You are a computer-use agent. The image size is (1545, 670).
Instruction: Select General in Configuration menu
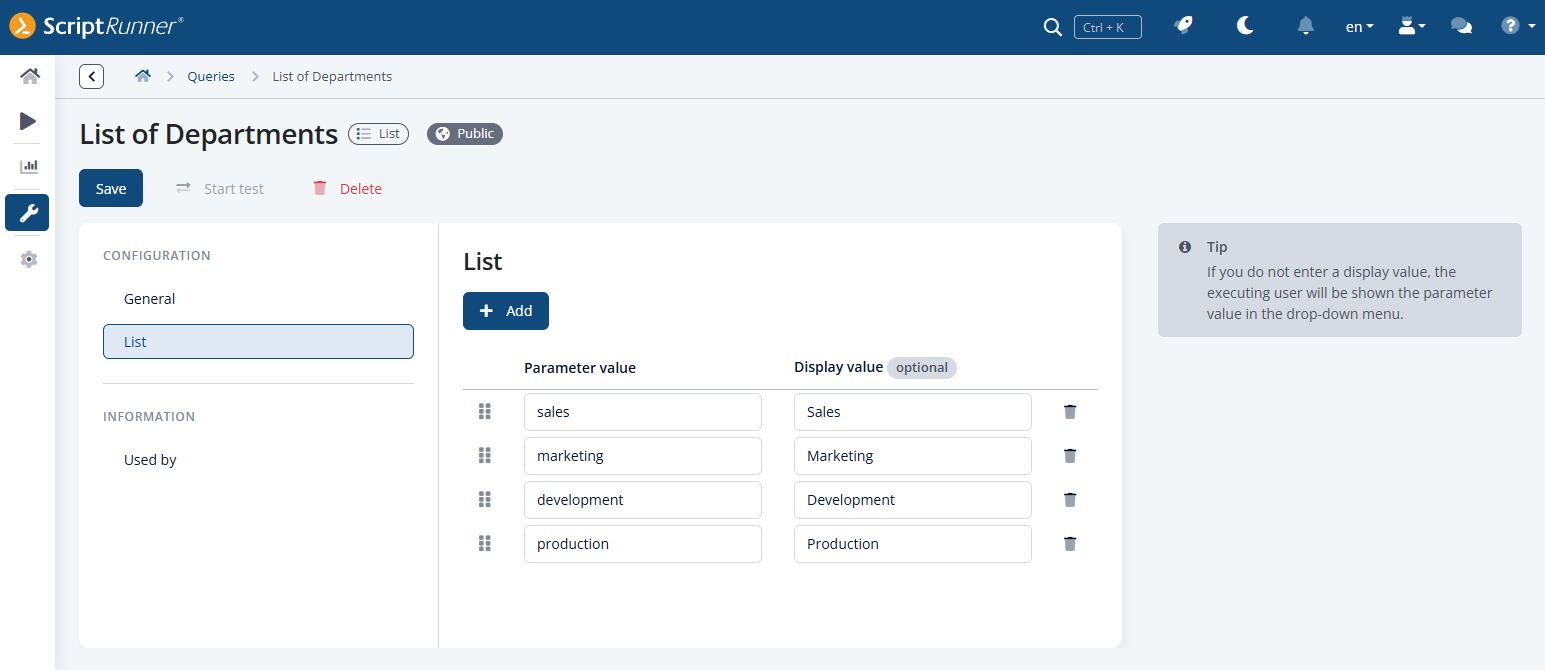pyautogui.click(x=258, y=299)
